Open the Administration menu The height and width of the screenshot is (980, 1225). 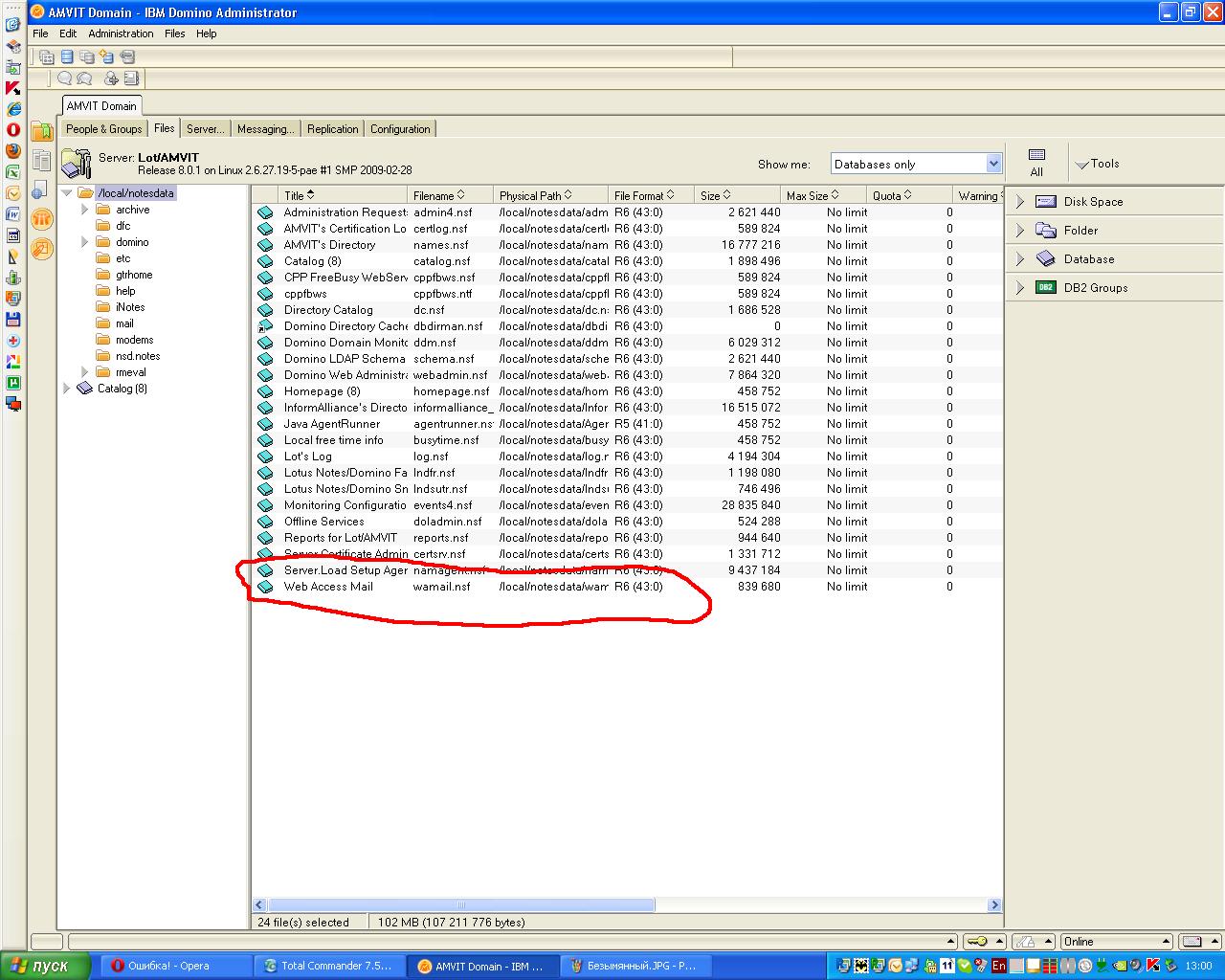121,33
